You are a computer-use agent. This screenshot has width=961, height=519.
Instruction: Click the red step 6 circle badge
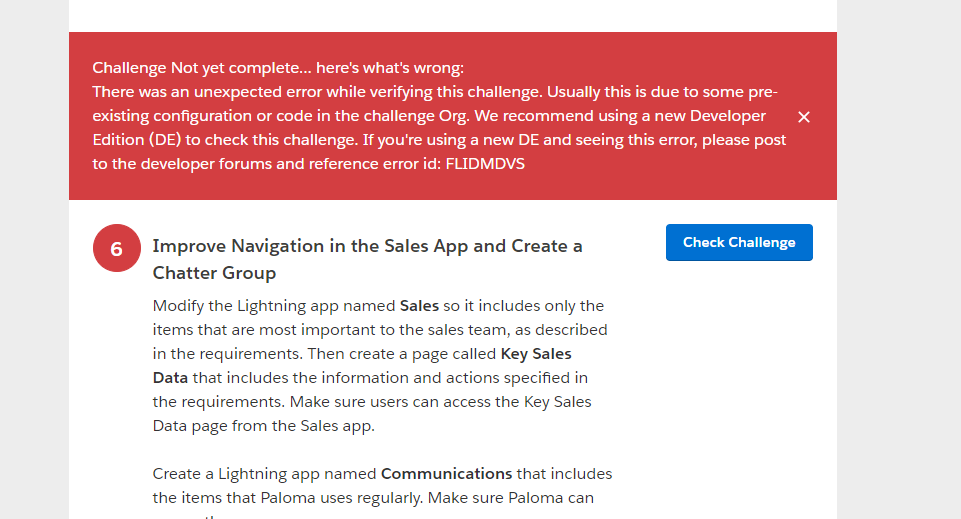(x=116, y=248)
